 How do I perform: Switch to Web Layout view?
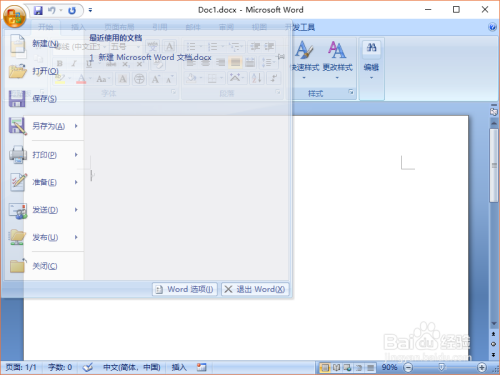point(348,368)
